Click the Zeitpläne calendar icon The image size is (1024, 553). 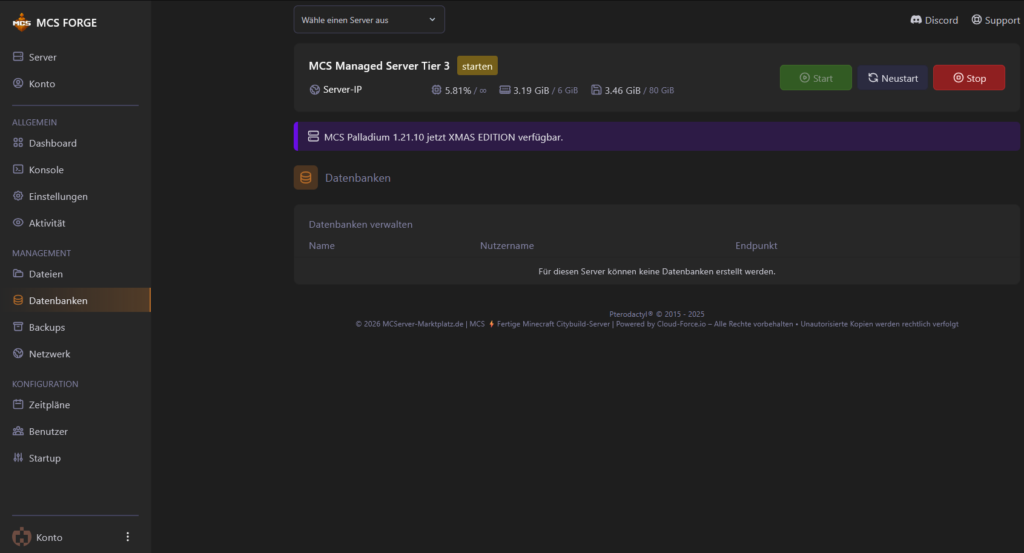point(18,404)
